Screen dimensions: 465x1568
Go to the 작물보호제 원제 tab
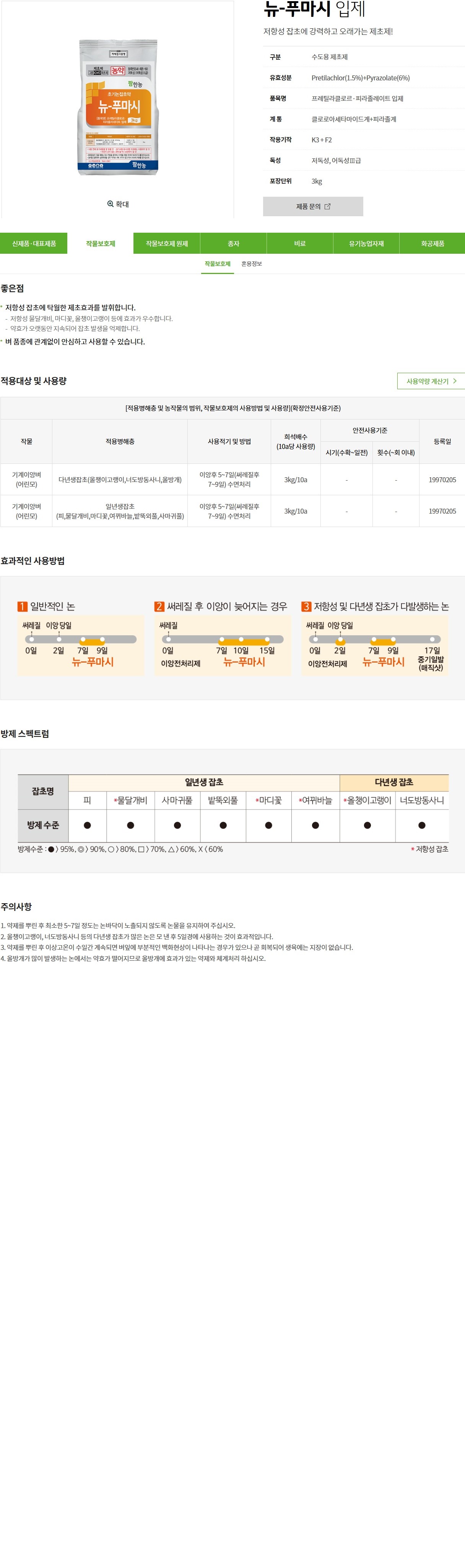coord(167,243)
